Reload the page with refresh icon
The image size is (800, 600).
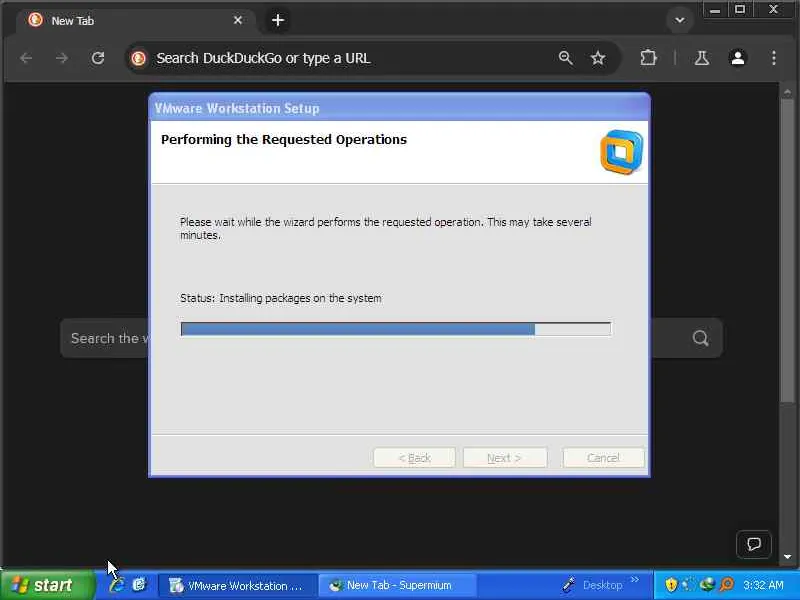[98, 58]
